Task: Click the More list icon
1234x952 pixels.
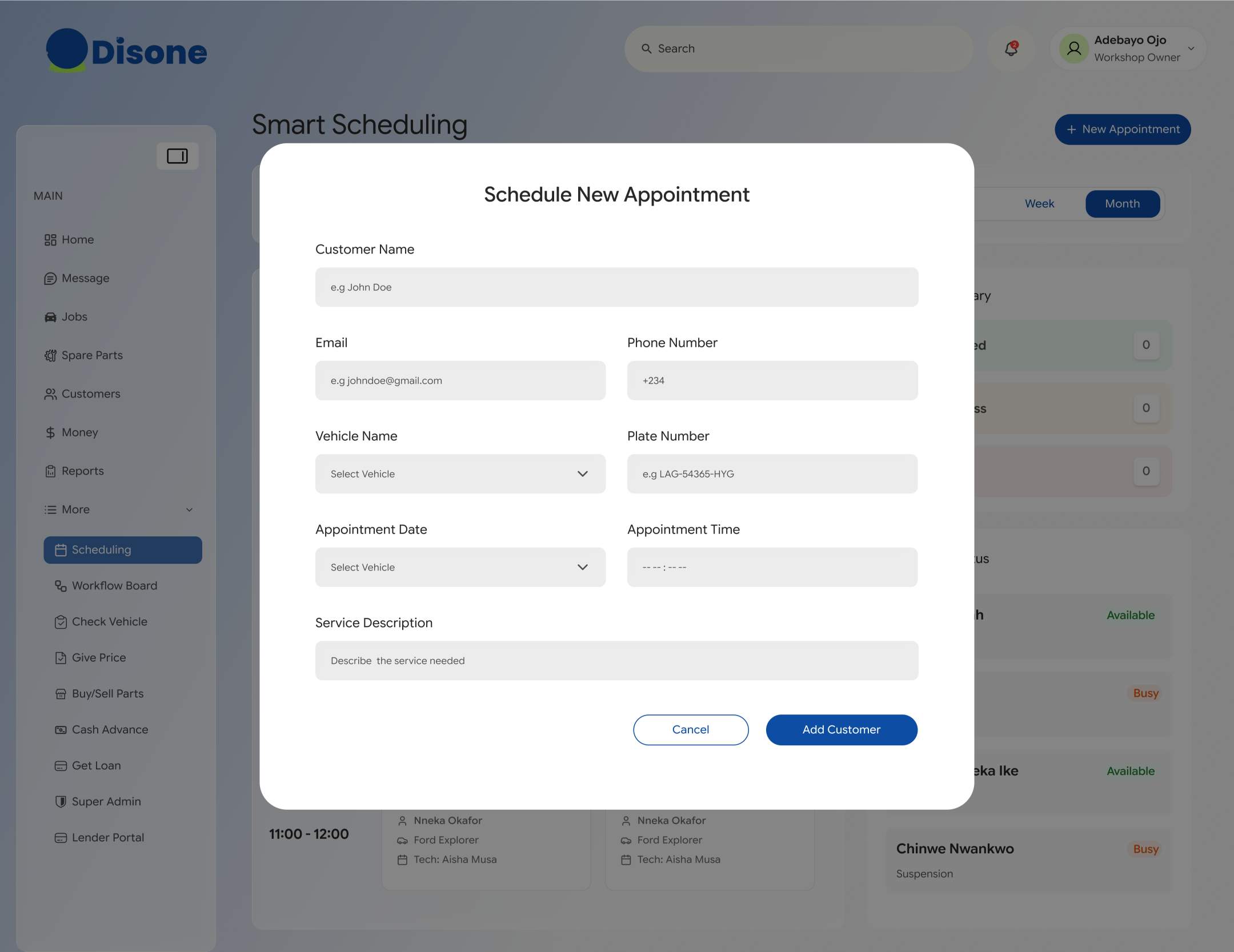Action: pos(50,510)
